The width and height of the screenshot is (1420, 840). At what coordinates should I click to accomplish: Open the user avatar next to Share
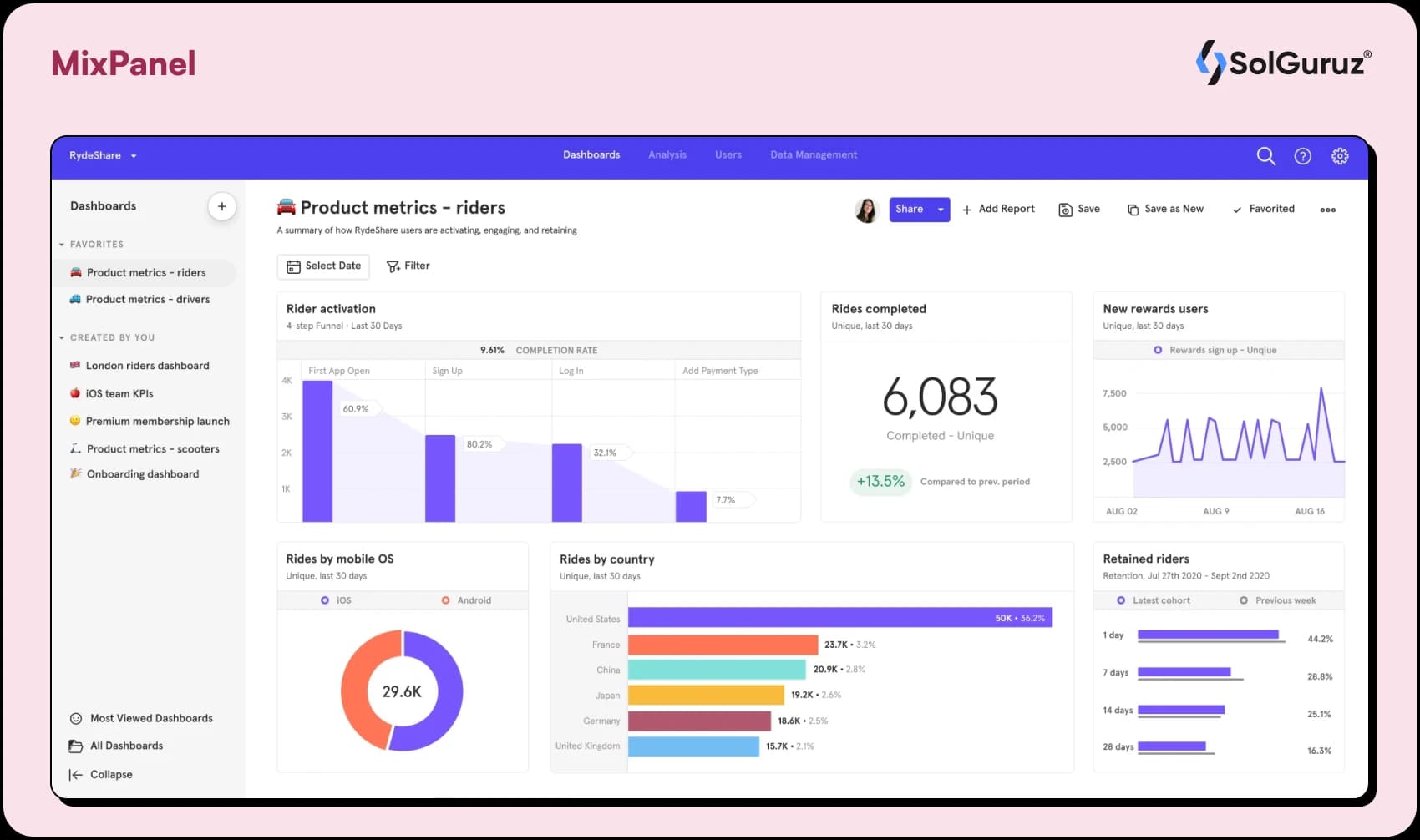tap(867, 210)
